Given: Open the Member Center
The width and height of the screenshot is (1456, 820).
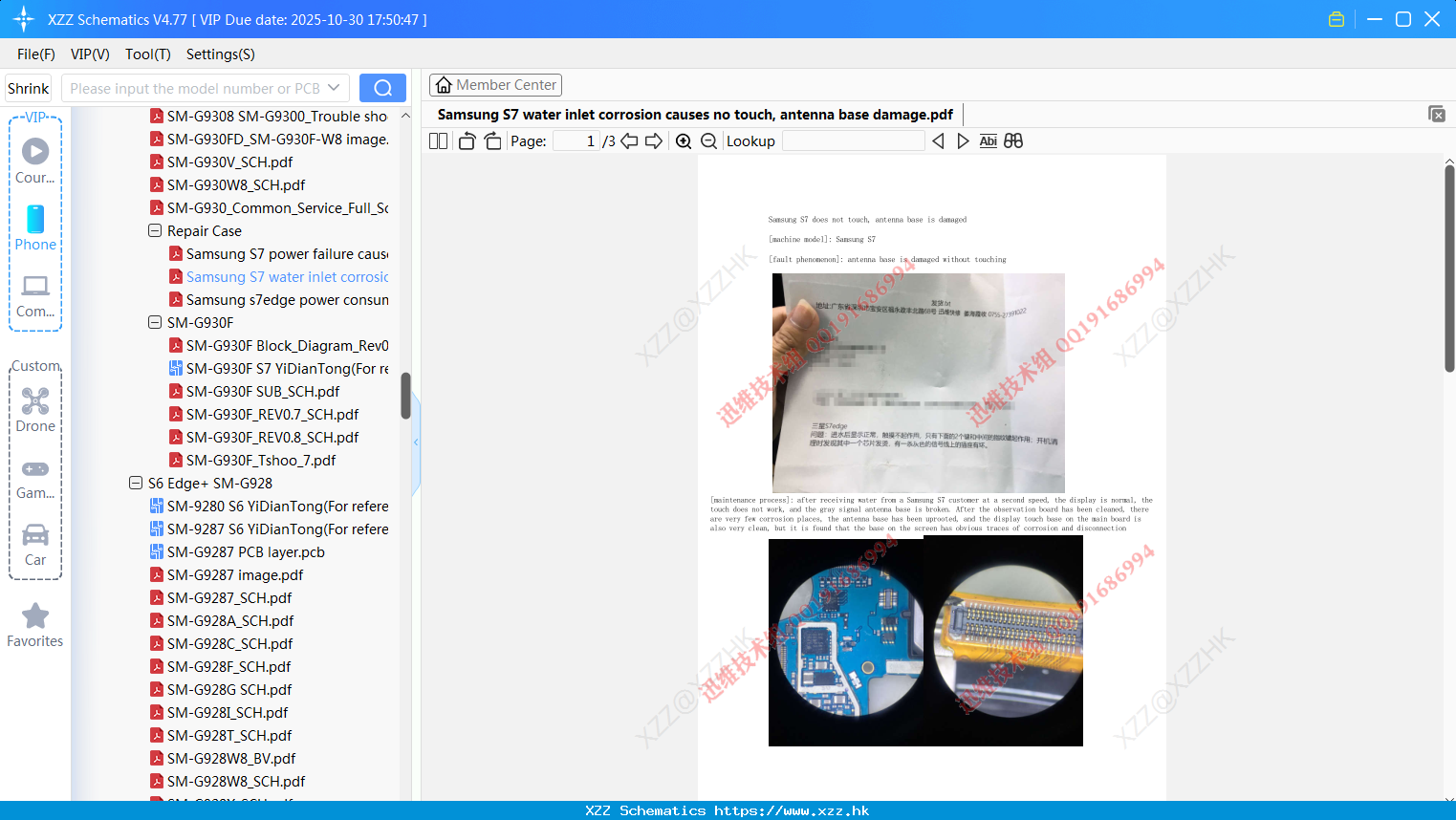Looking at the screenshot, I should pos(495,85).
